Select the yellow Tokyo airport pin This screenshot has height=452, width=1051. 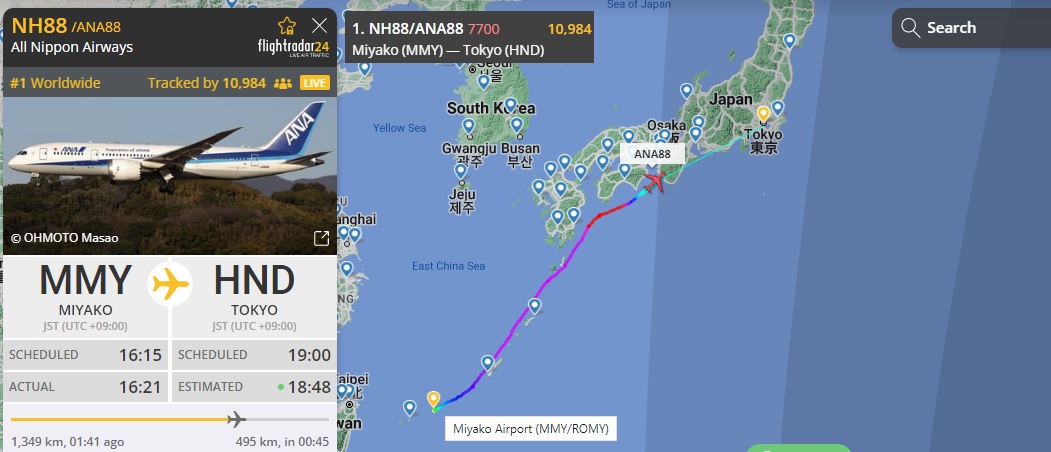point(763,114)
